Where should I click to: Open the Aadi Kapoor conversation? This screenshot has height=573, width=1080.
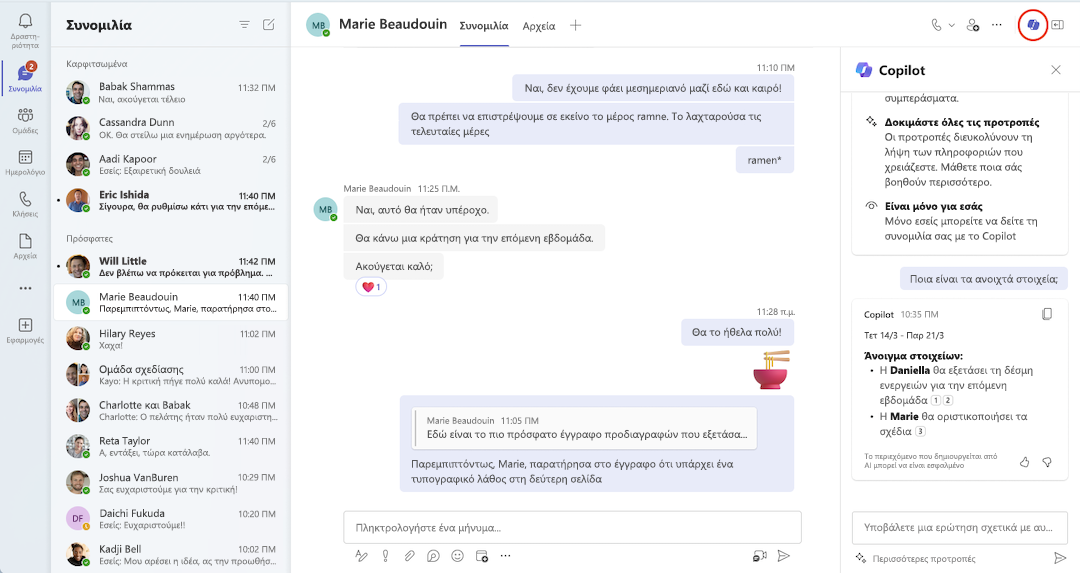[171, 165]
